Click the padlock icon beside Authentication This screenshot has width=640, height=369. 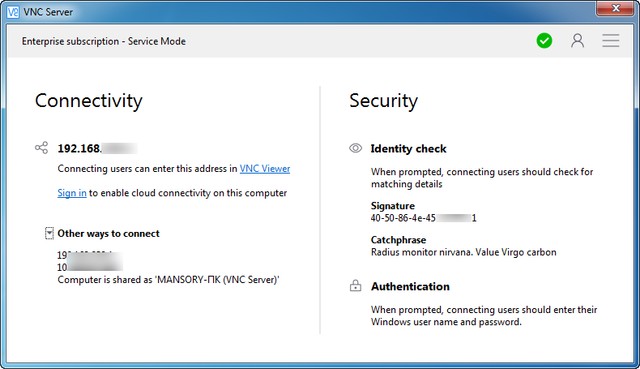click(x=356, y=285)
